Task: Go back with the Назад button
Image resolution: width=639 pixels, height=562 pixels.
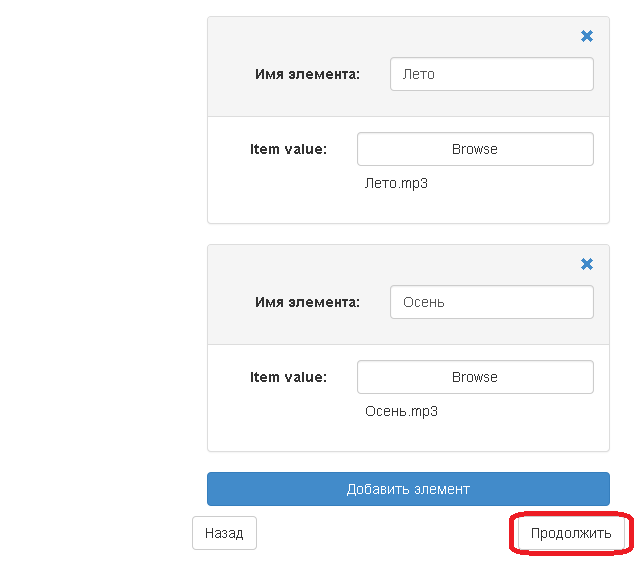Action: pyautogui.click(x=224, y=533)
